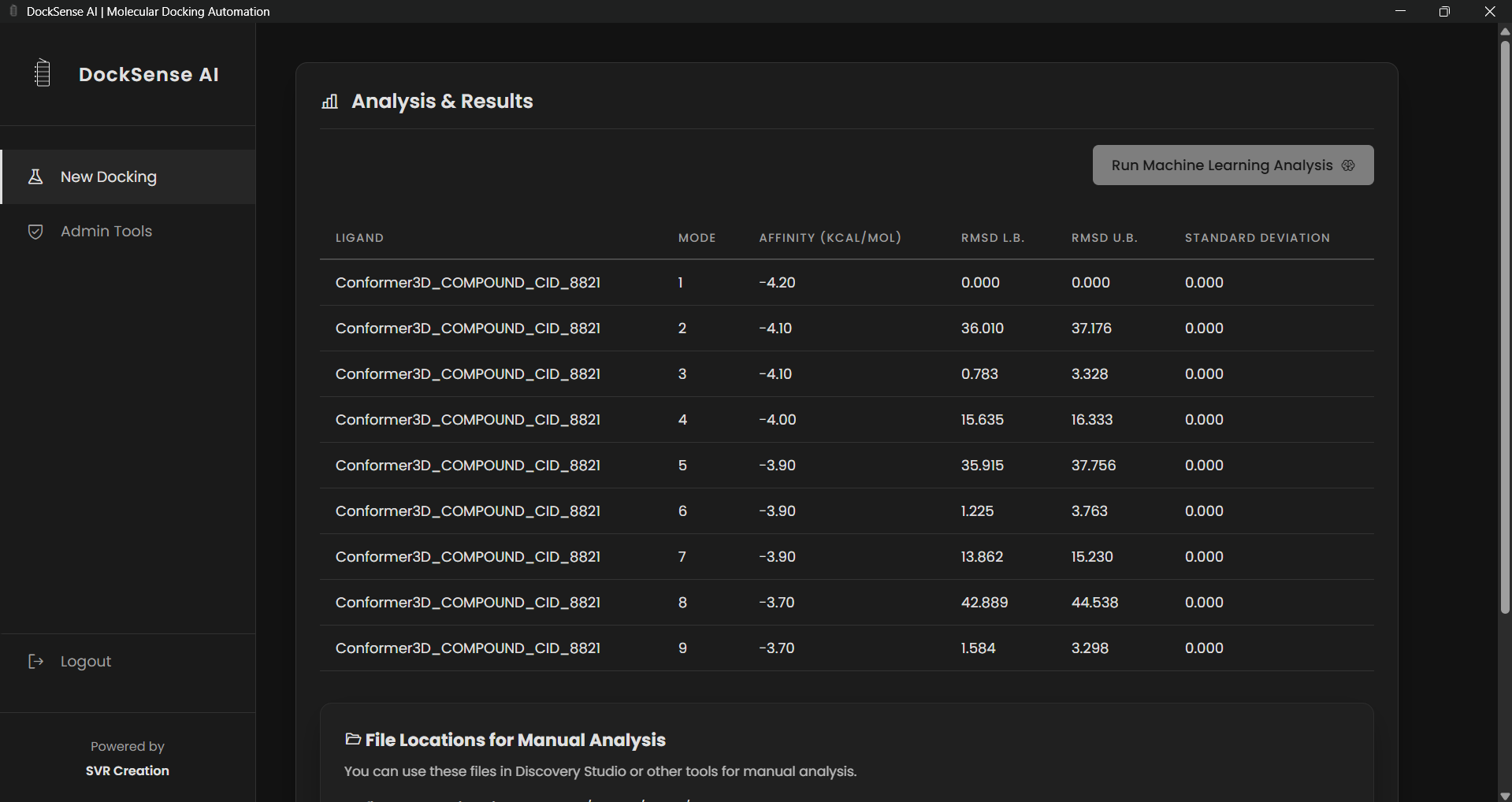Click RMSD lower bound 1.584

979,648
